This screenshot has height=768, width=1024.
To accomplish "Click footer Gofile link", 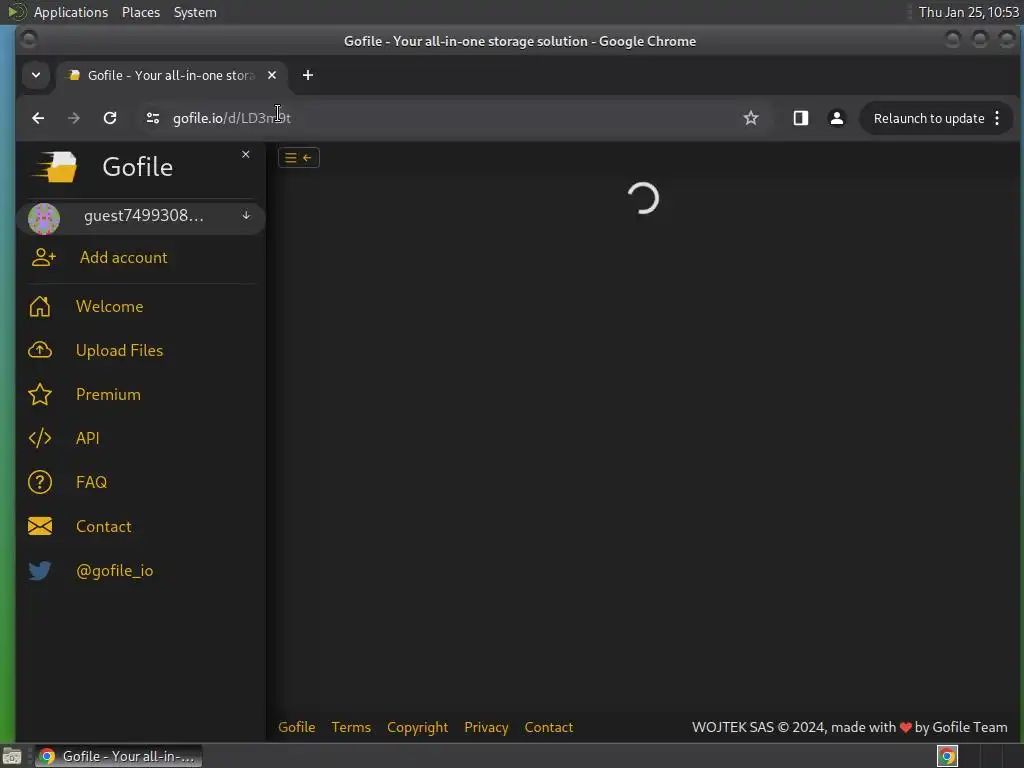I will pos(296,727).
